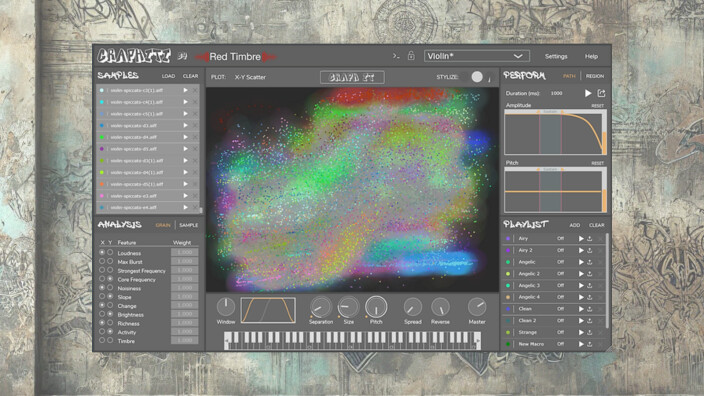Play the Strange playlist entry
The image size is (704, 396).
coord(581,332)
